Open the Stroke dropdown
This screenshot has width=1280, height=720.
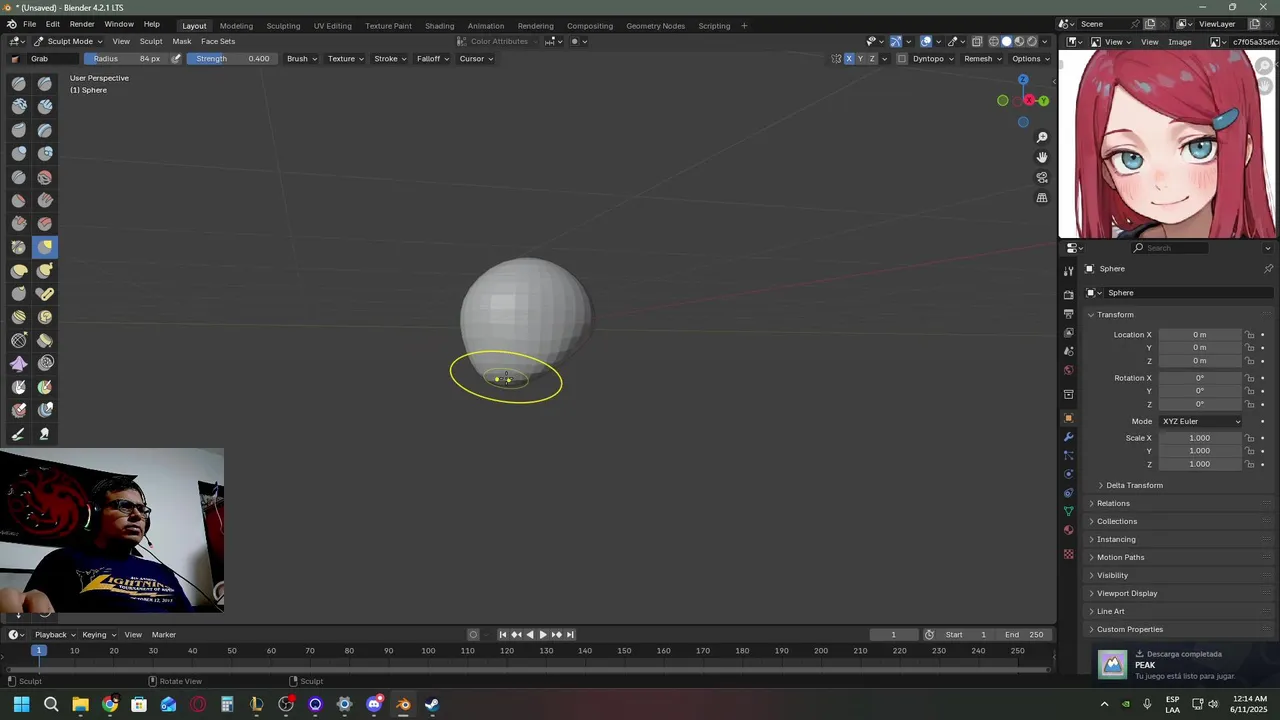(390, 59)
